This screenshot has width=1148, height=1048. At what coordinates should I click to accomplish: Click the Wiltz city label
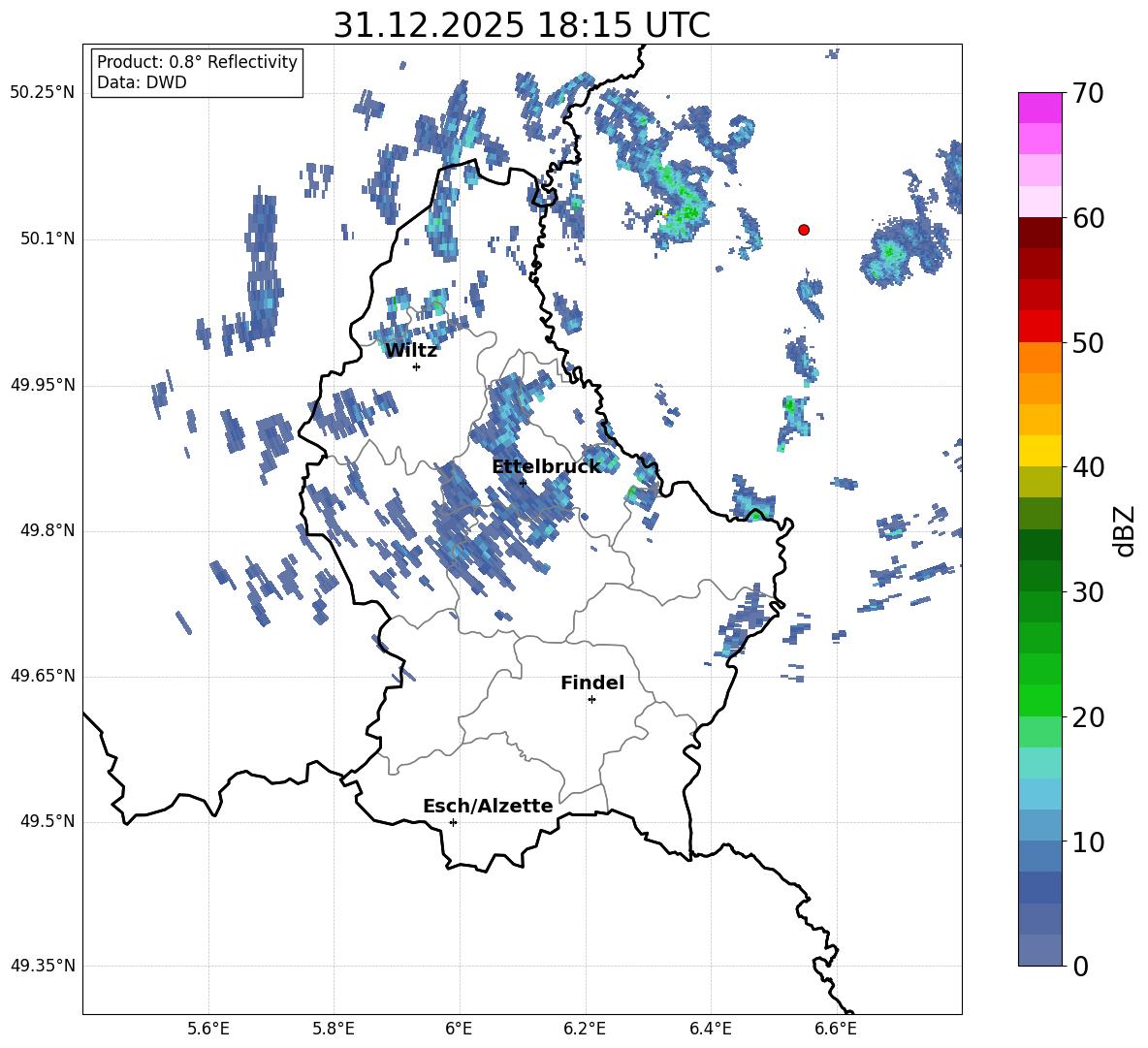tap(411, 351)
